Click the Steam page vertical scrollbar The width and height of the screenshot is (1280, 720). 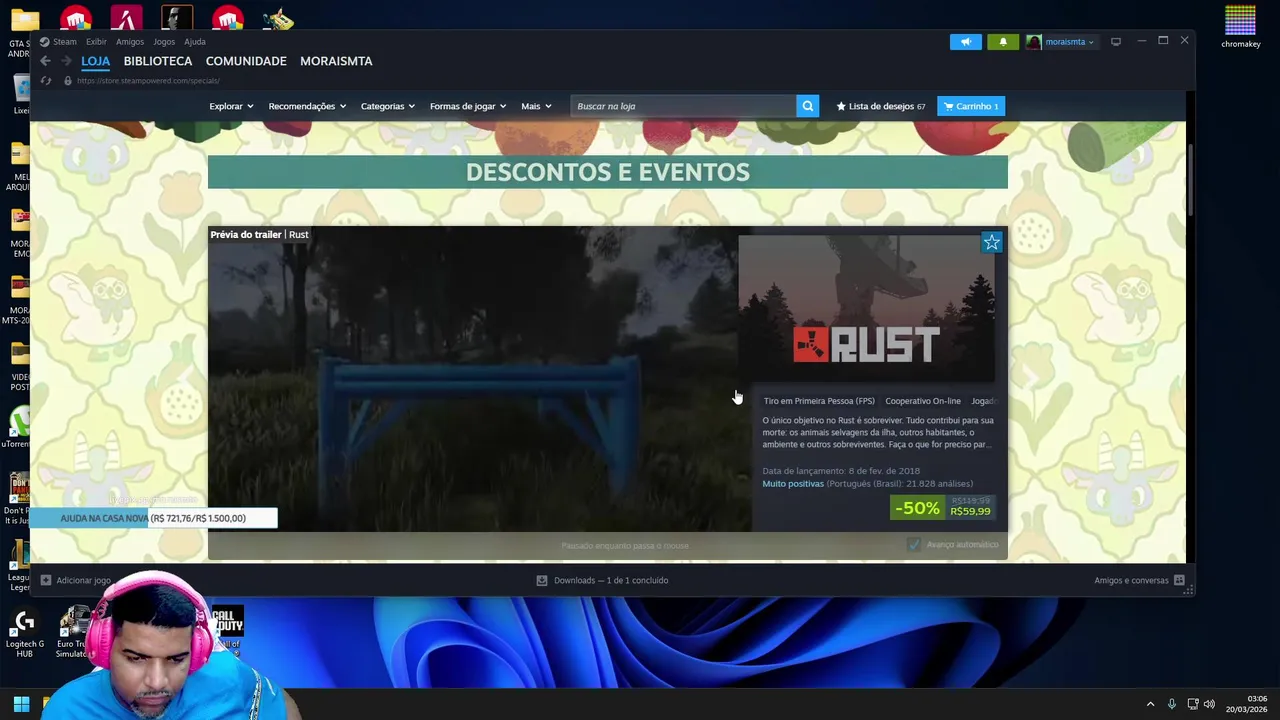pos(1190,180)
